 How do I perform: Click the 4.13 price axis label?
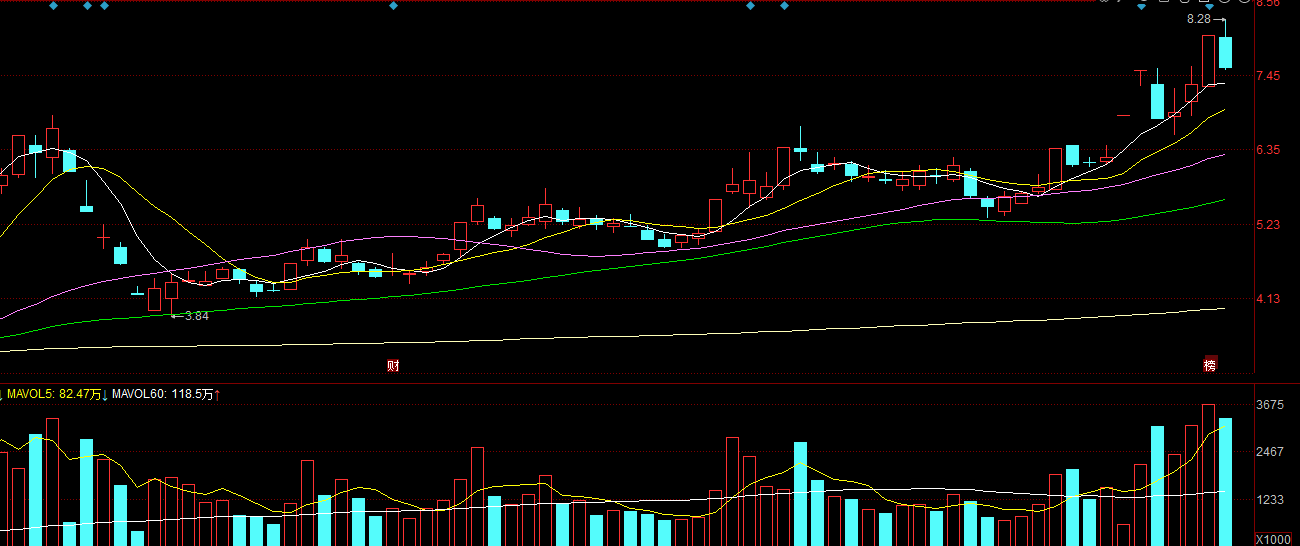click(1268, 299)
